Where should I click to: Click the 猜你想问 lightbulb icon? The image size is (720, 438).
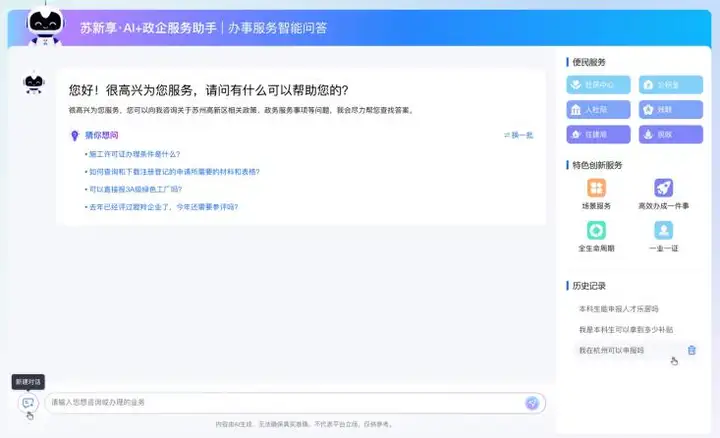pos(74,134)
